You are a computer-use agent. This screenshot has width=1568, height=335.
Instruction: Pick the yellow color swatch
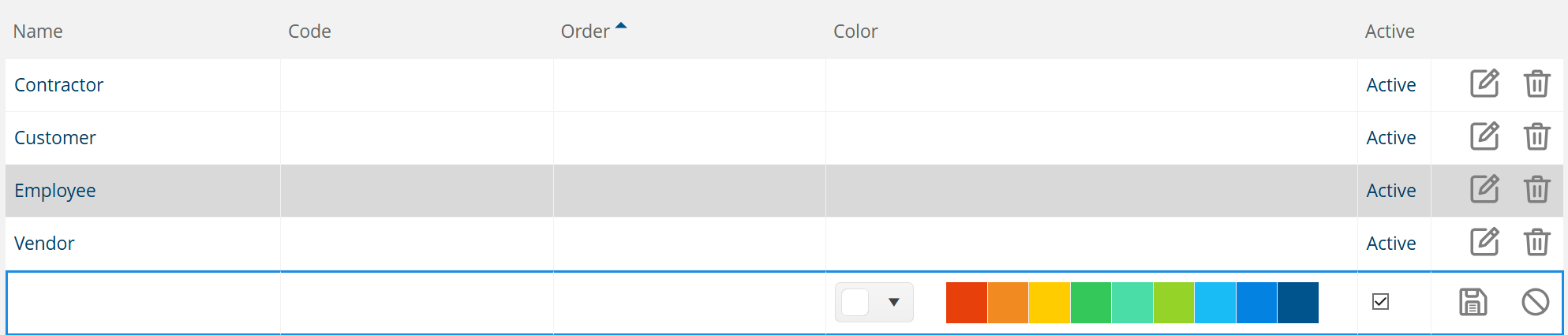(1050, 303)
